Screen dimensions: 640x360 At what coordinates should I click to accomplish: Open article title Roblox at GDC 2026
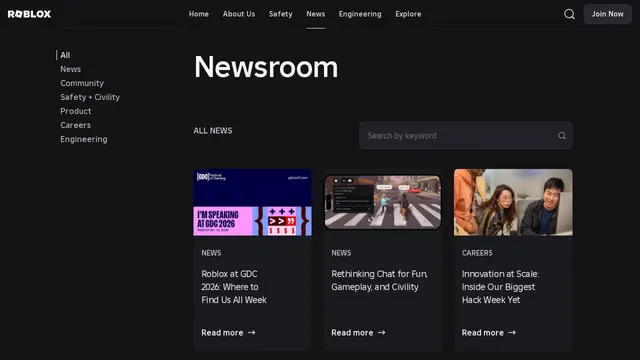pos(234,287)
